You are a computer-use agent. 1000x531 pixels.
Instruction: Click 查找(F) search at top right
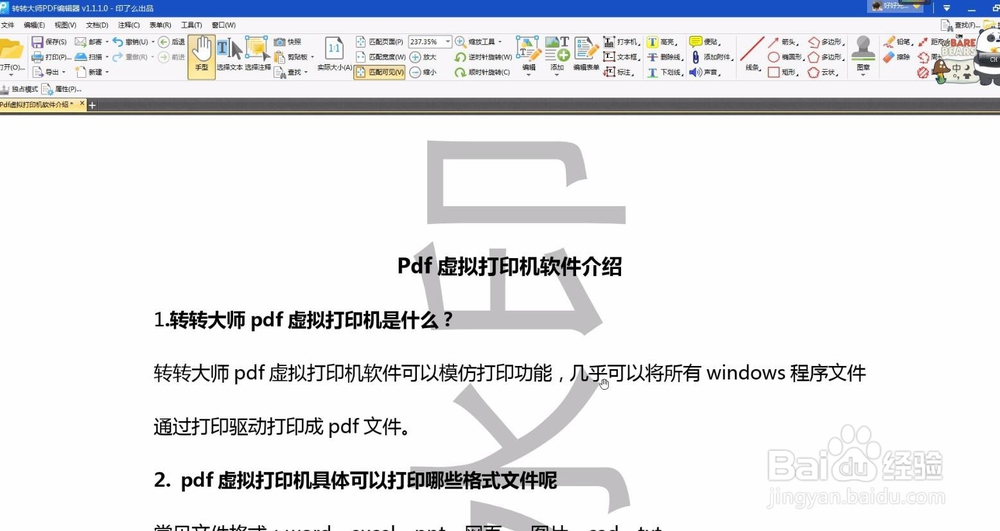pyautogui.click(x=960, y=25)
